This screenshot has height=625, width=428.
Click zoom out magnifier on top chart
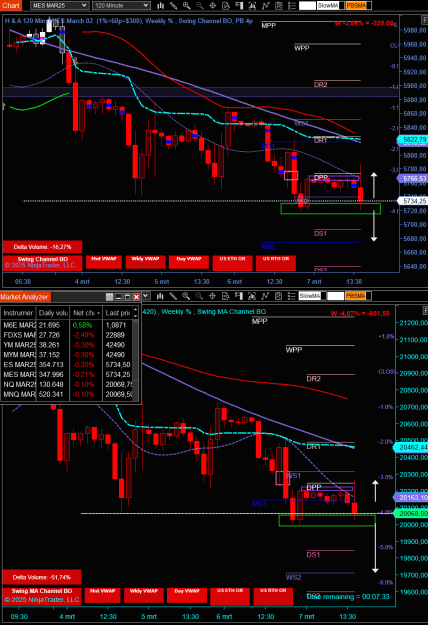point(200,6)
